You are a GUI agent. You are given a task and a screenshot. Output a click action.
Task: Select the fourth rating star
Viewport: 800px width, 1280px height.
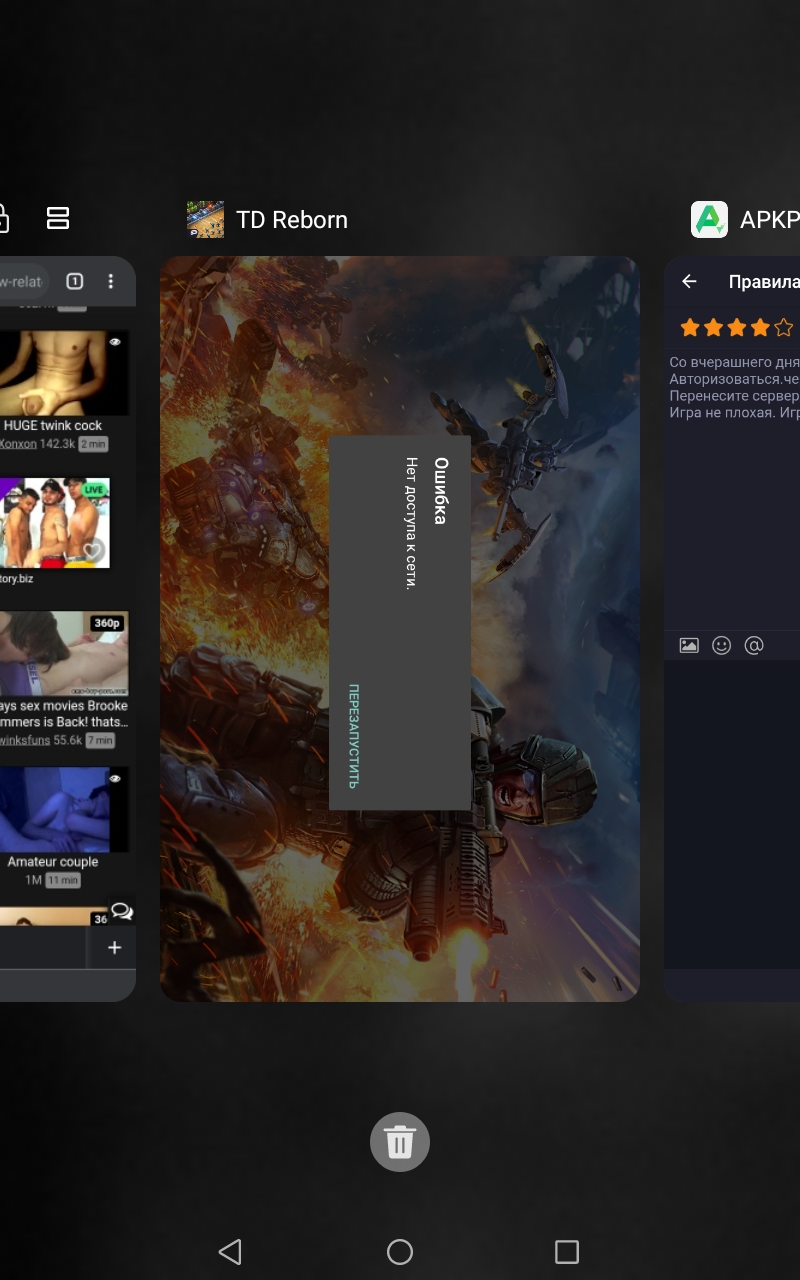click(761, 327)
